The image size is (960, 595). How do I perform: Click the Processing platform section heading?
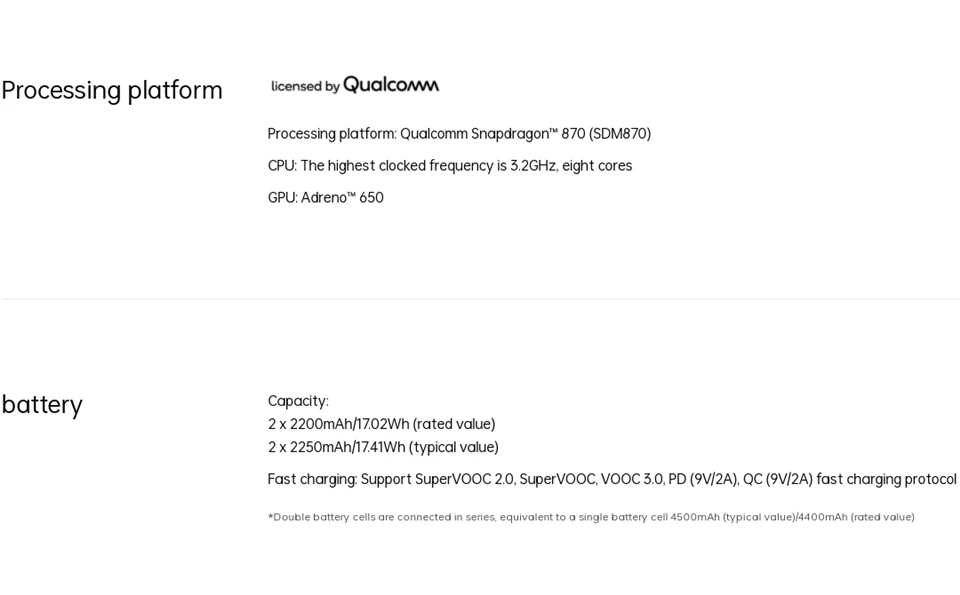click(x=112, y=91)
